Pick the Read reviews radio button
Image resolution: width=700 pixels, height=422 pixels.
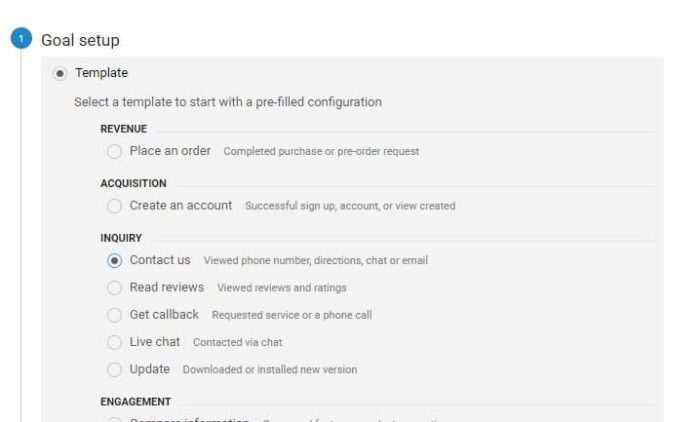click(x=114, y=288)
